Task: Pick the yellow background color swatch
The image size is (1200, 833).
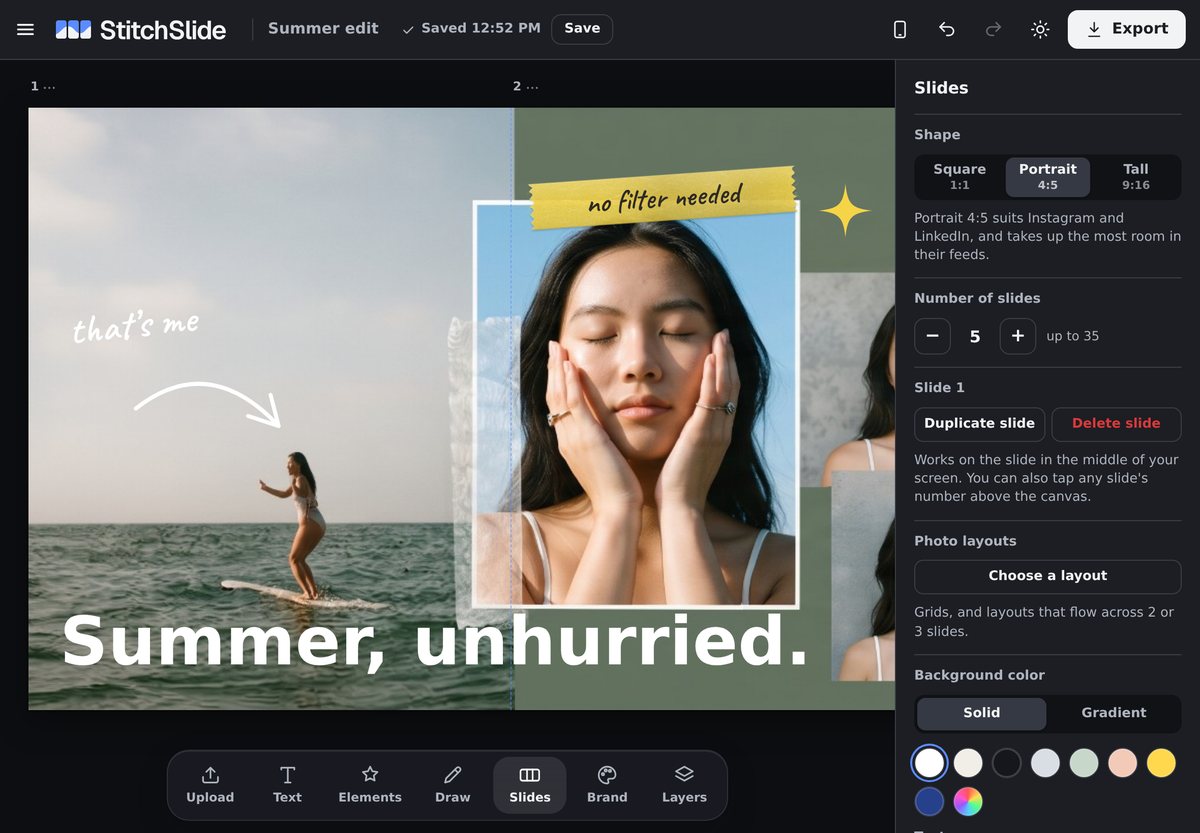Action: [x=1161, y=763]
